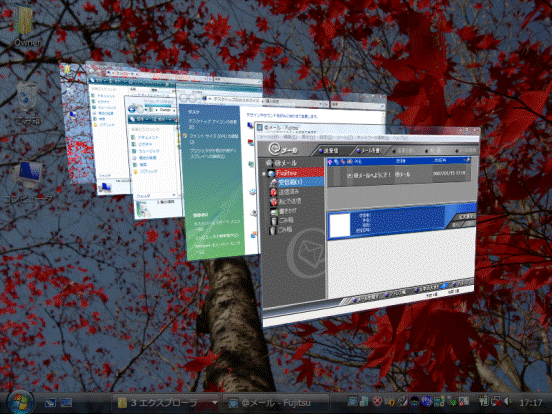552x414 pixels.
Task: Click the attachment column header icon in mail list
Action: [x=337, y=161]
